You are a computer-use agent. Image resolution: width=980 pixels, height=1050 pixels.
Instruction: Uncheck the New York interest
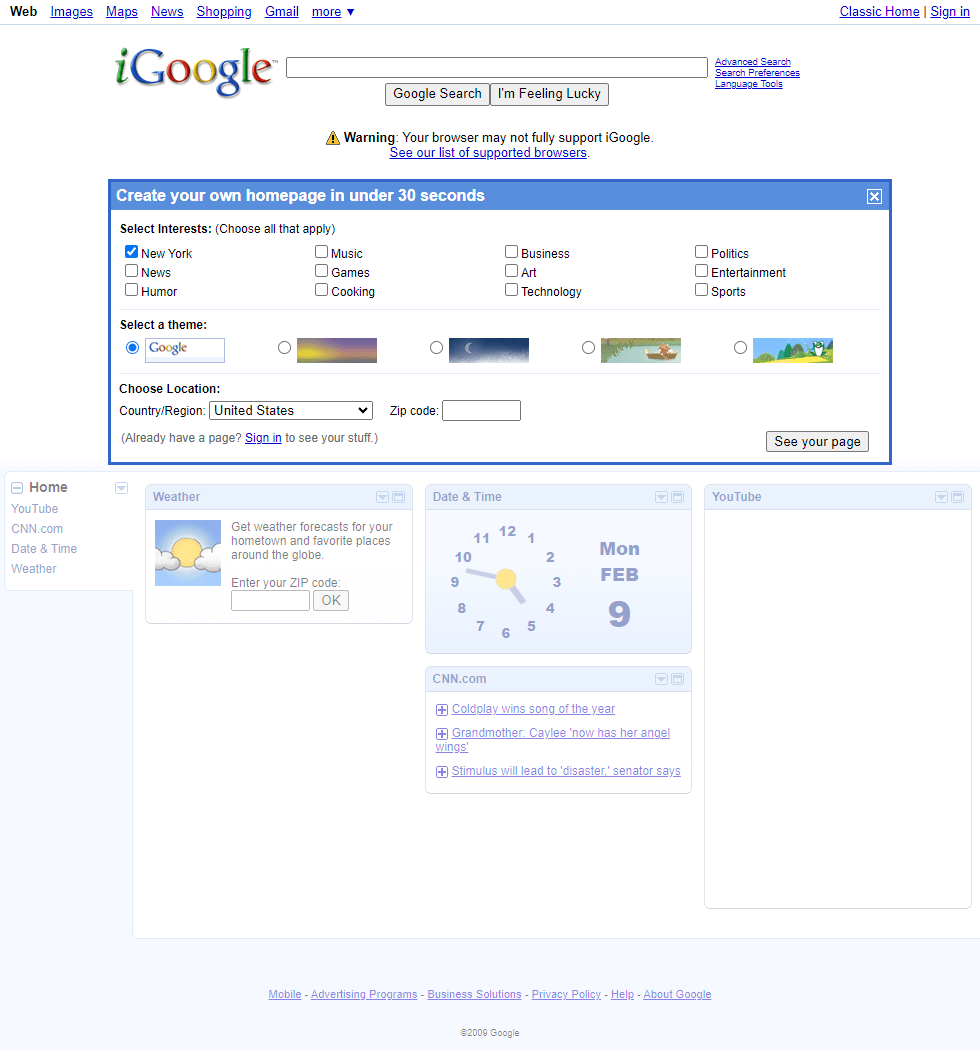tap(131, 252)
